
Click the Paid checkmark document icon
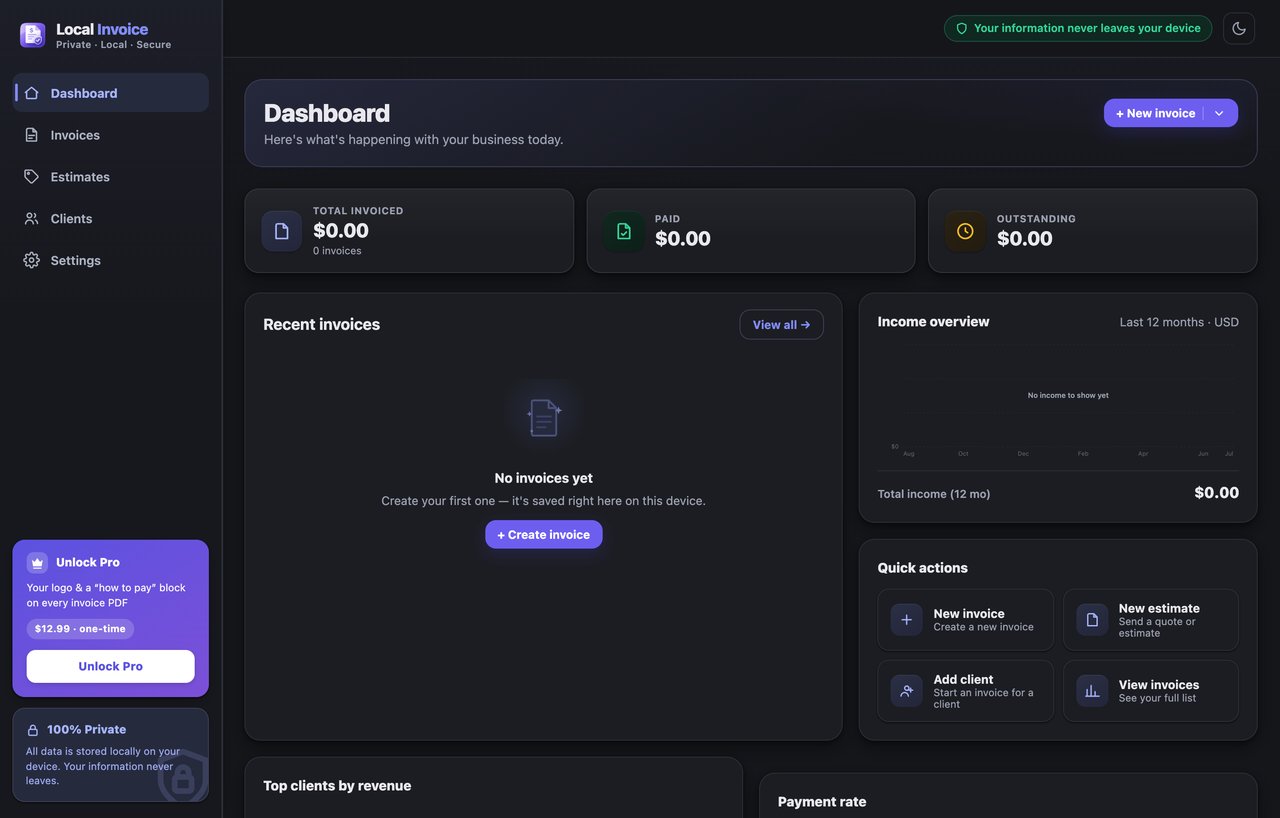624,231
